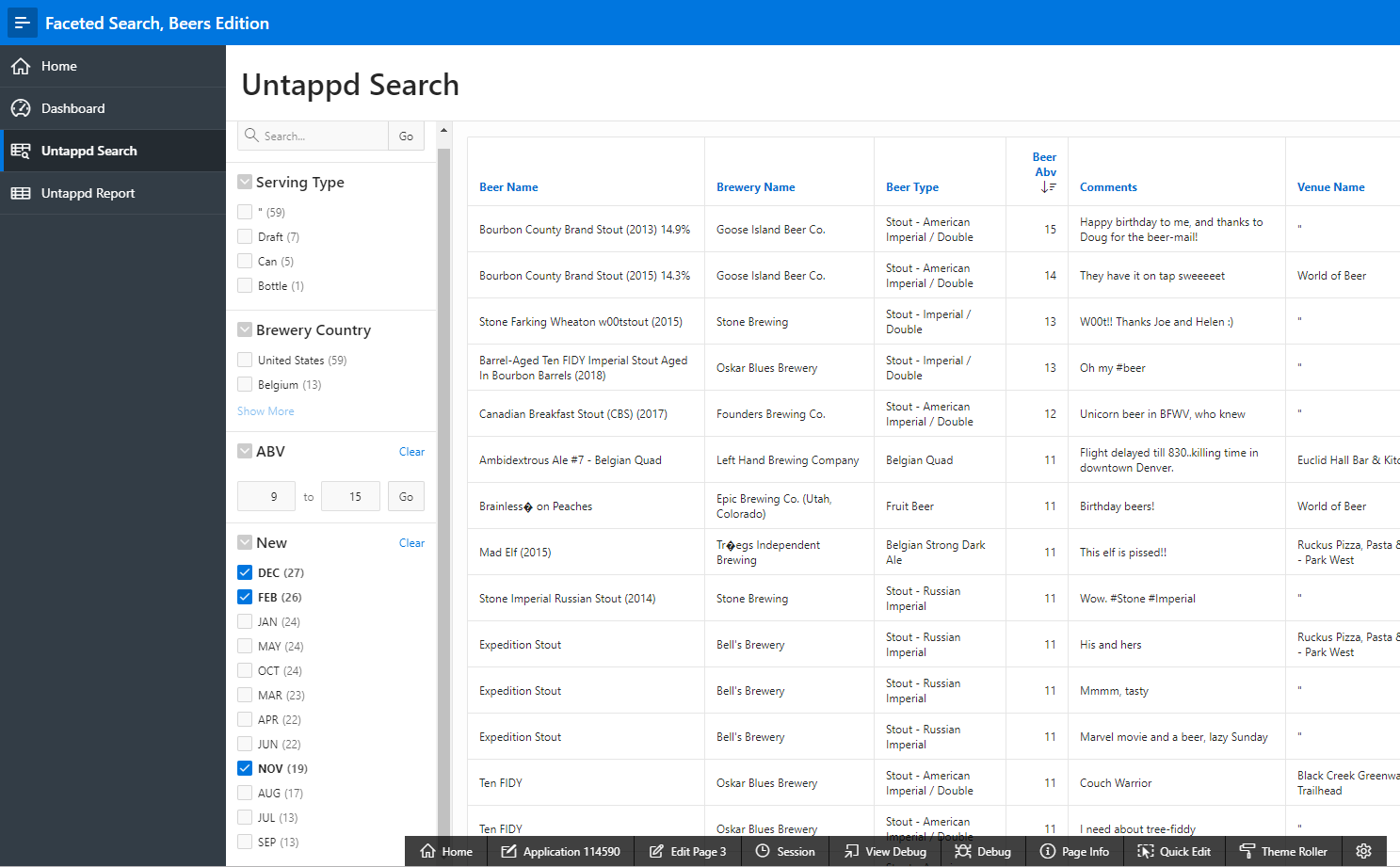Click the Edit Page 3 pencil icon

[656, 851]
